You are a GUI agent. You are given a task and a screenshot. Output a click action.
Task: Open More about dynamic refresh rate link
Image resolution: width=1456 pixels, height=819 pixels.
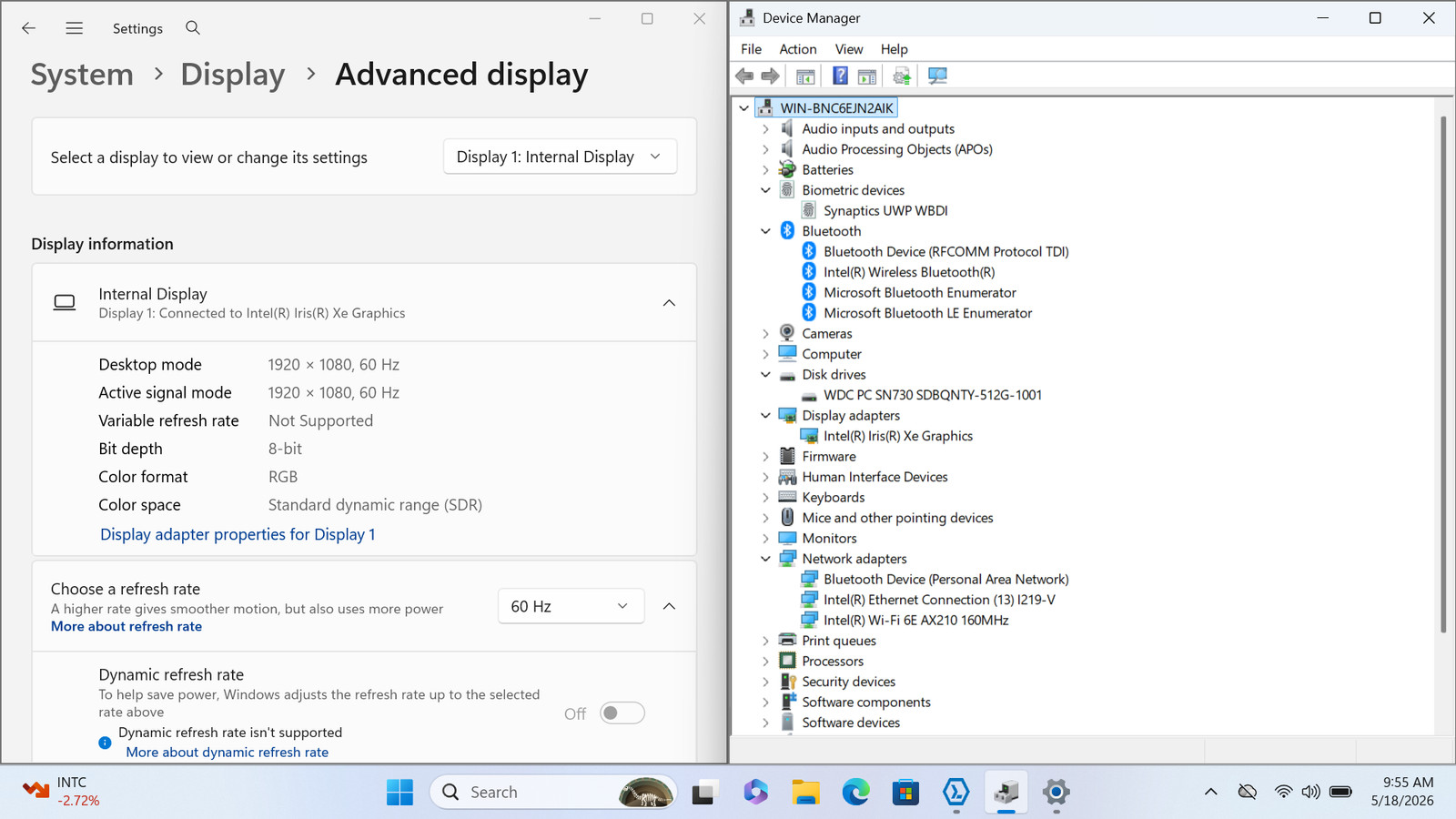(227, 753)
